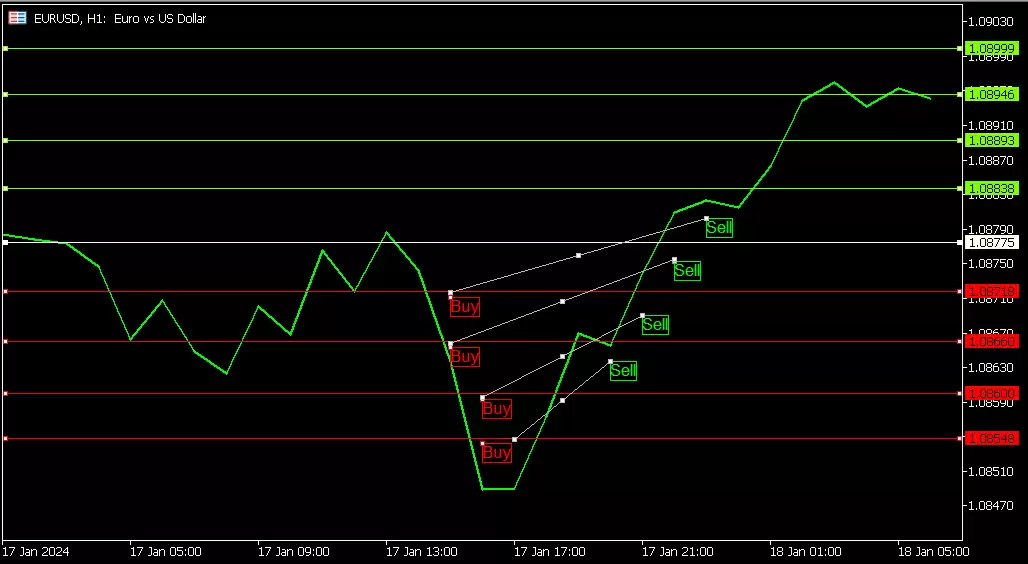Image resolution: width=1028 pixels, height=564 pixels.
Task: Click the red 1.08660 price level tag
Action: click(992, 341)
